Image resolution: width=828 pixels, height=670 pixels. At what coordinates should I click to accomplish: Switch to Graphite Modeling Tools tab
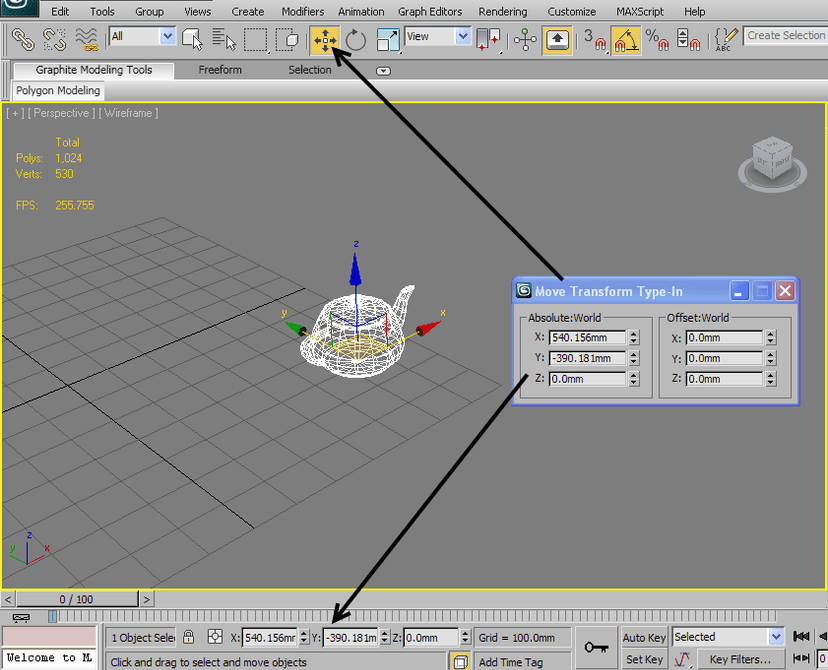pos(93,70)
